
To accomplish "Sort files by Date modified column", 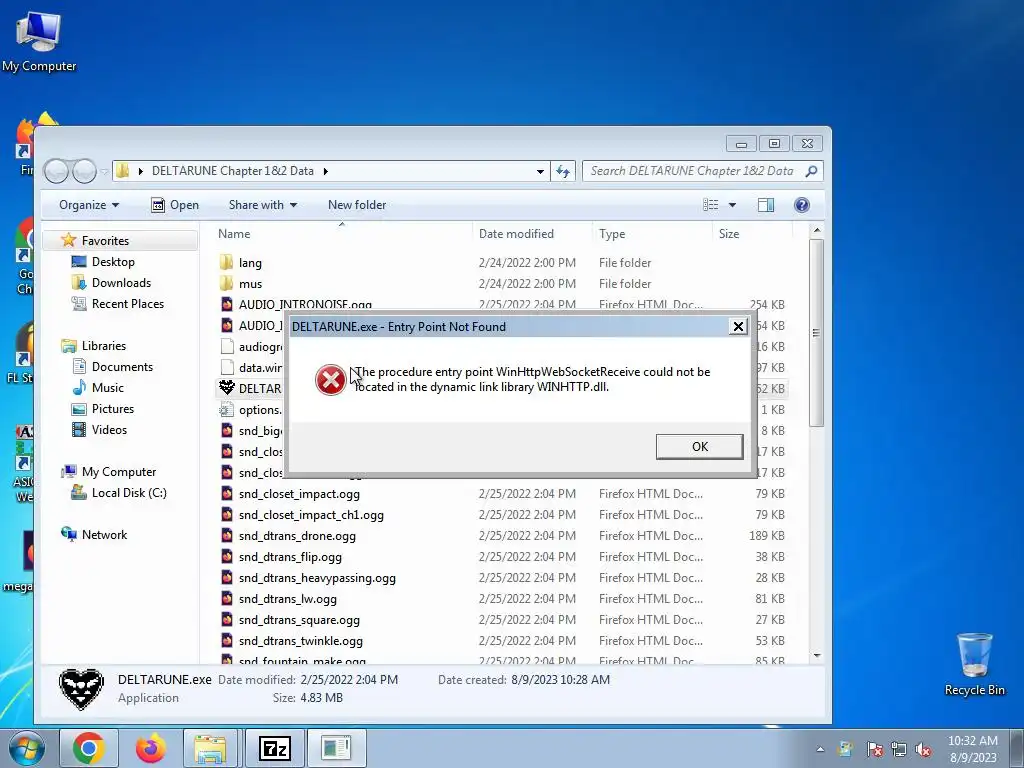I will tap(516, 234).
